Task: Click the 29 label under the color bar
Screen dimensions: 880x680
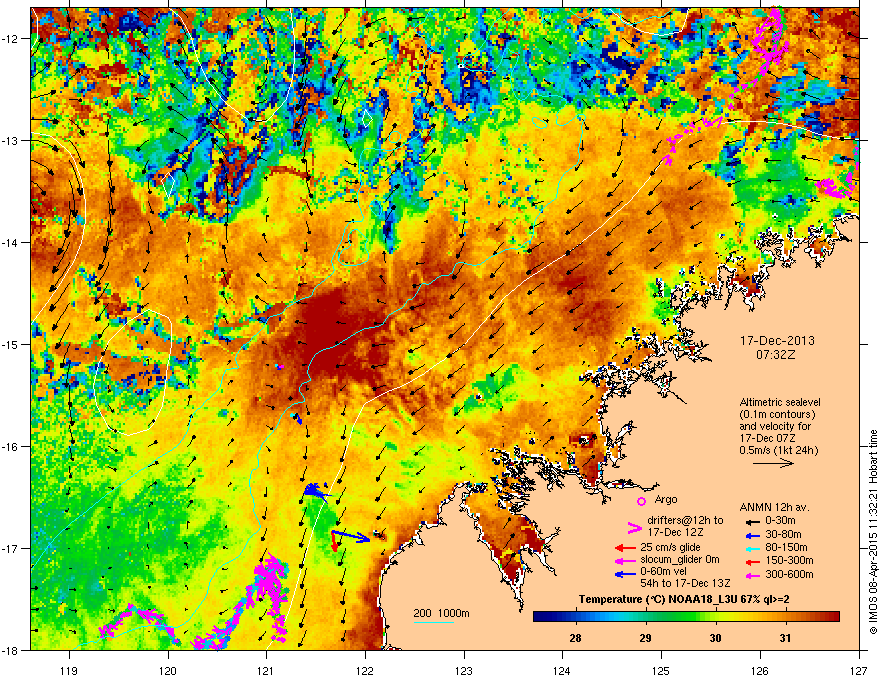Action: (645, 638)
